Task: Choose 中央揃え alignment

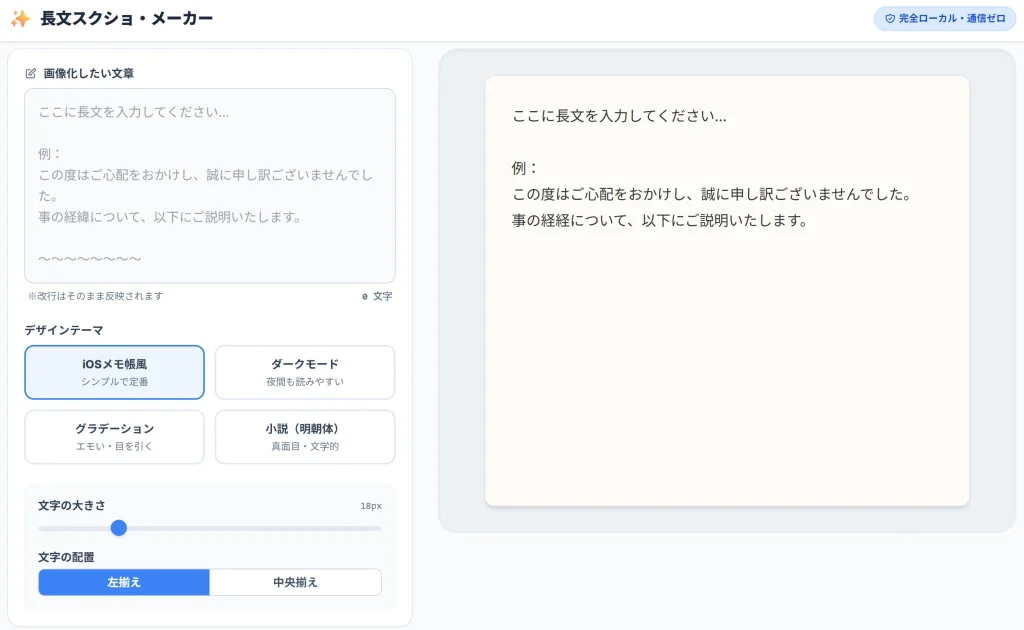Action: [295, 582]
